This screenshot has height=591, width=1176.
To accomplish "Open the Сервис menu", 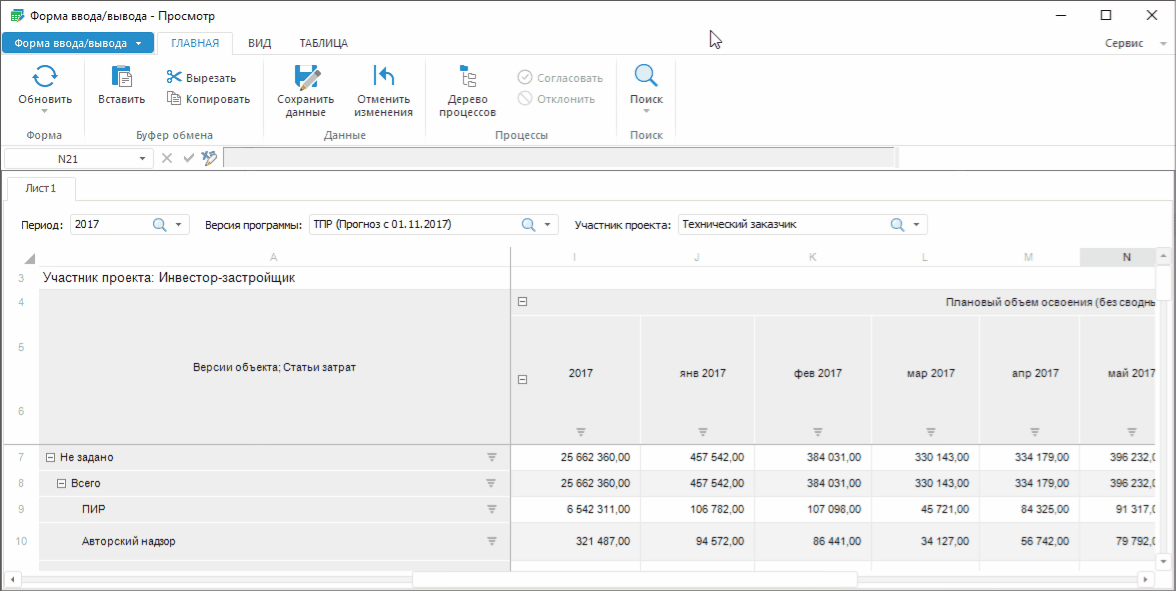I will click(x=1132, y=44).
